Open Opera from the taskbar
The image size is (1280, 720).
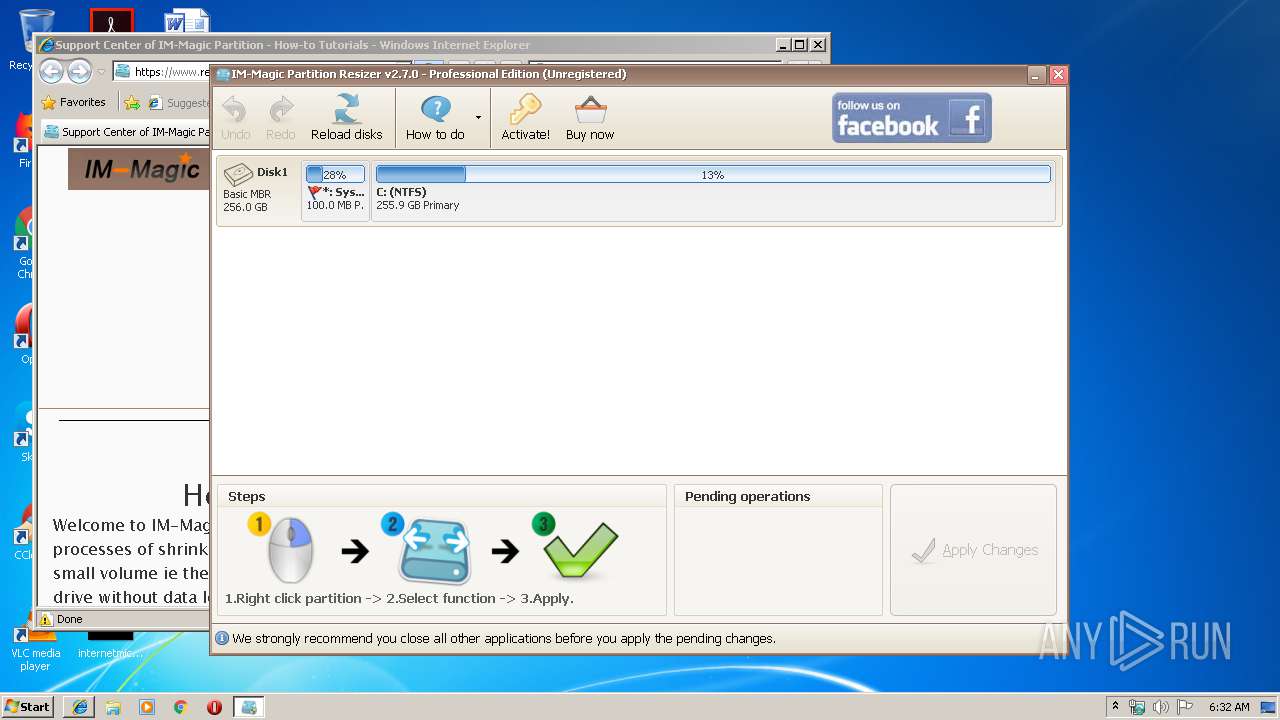(214, 707)
